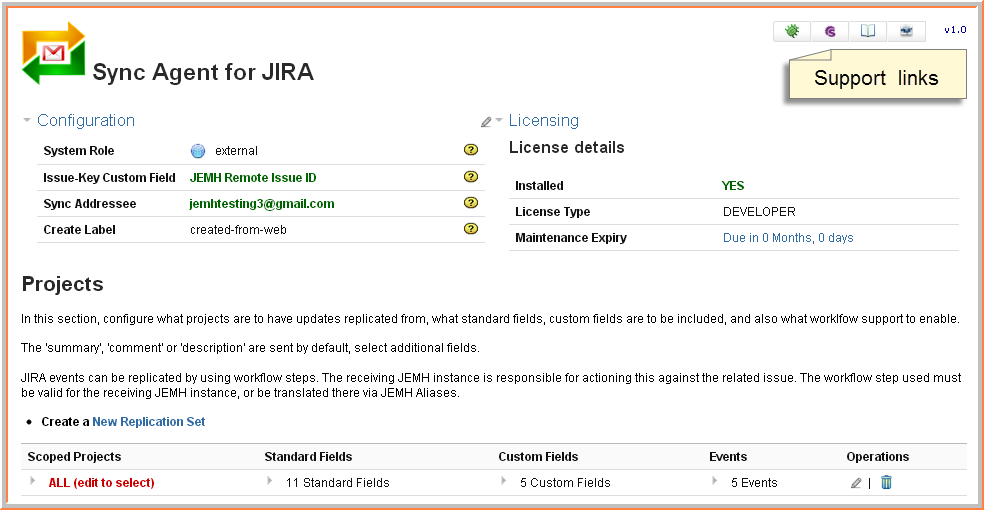Image resolution: width=984 pixels, height=510 pixels.
Task: Expand the 11 Standard Fields list
Action: point(269,481)
